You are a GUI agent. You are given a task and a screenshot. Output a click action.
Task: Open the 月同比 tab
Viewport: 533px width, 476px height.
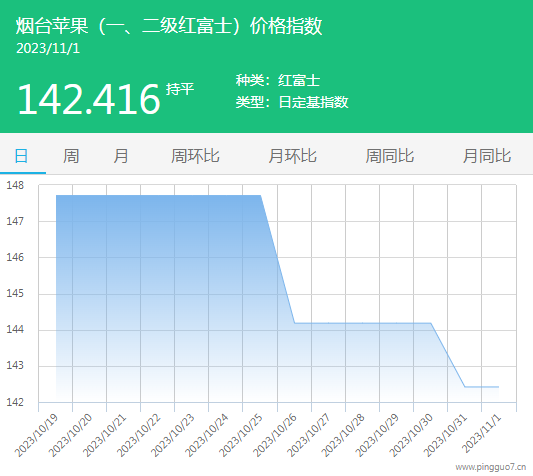pos(487,156)
